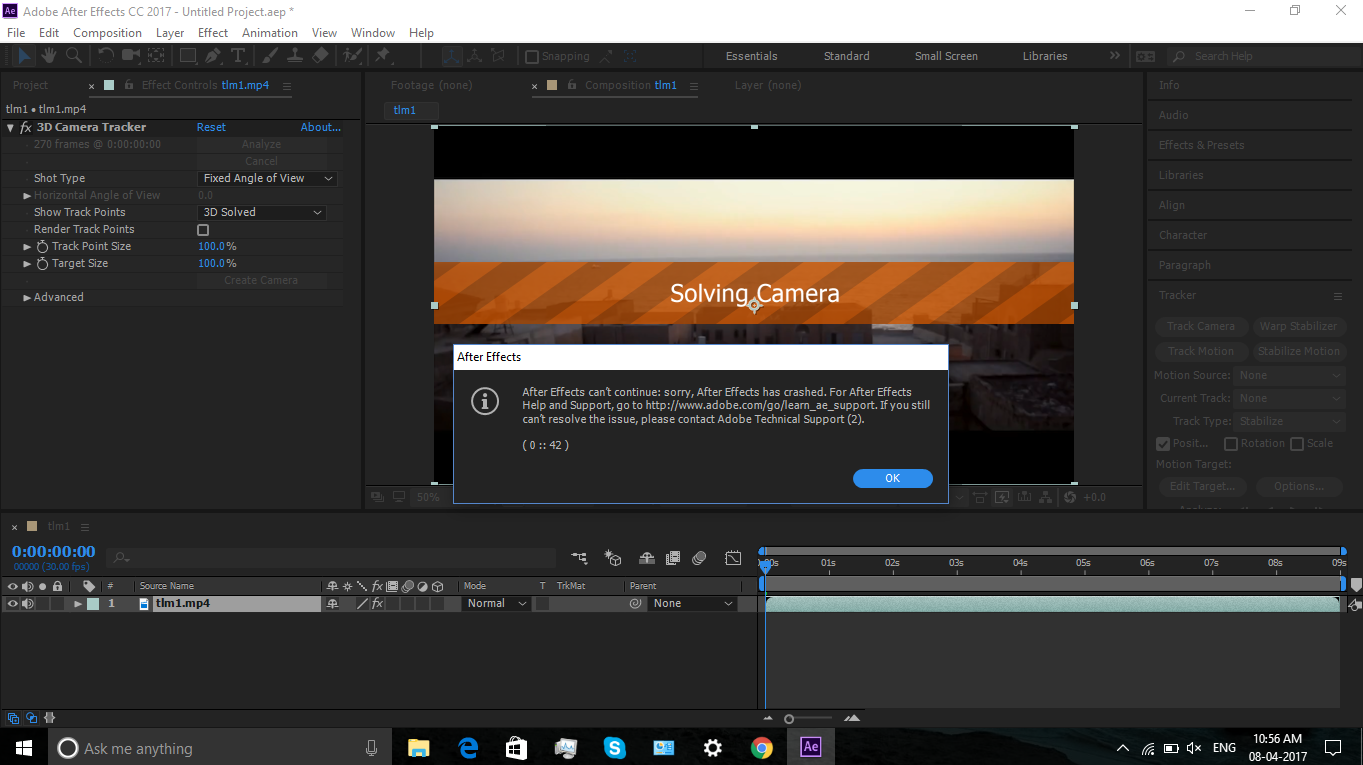The height and width of the screenshot is (765, 1363).
Task: Toggle Target Size stopwatch
Action: coord(42,264)
